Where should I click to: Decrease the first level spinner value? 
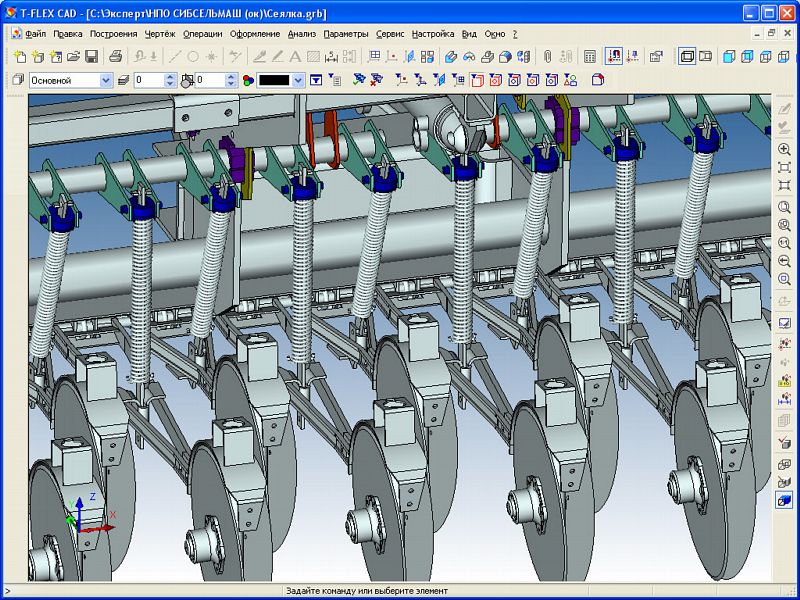point(170,84)
